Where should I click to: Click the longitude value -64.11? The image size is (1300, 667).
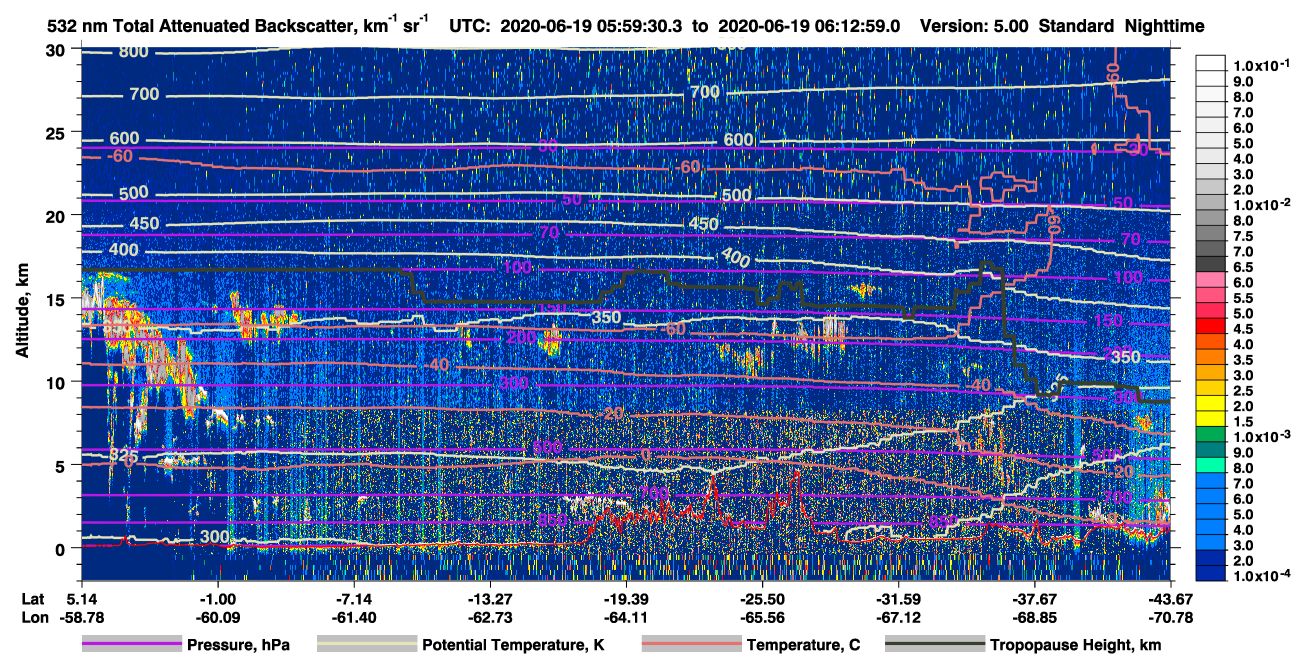click(x=626, y=618)
